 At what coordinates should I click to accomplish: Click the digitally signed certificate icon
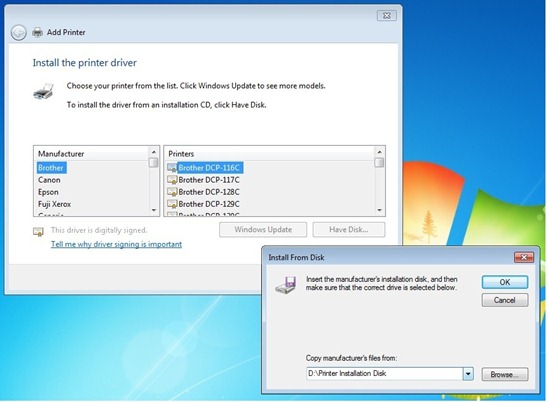pyautogui.click(x=38, y=231)
